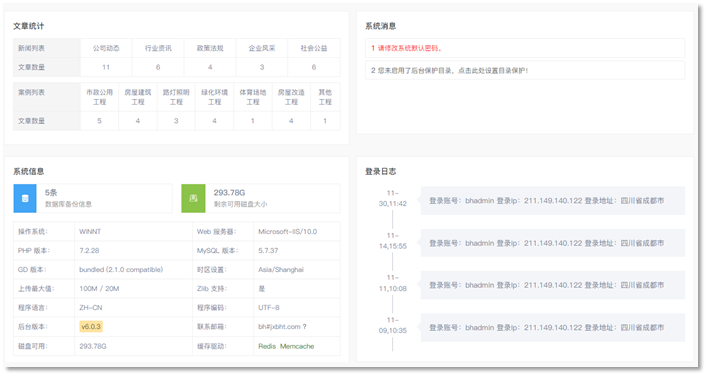Click the ZH-CN program language value

(91, 307)
